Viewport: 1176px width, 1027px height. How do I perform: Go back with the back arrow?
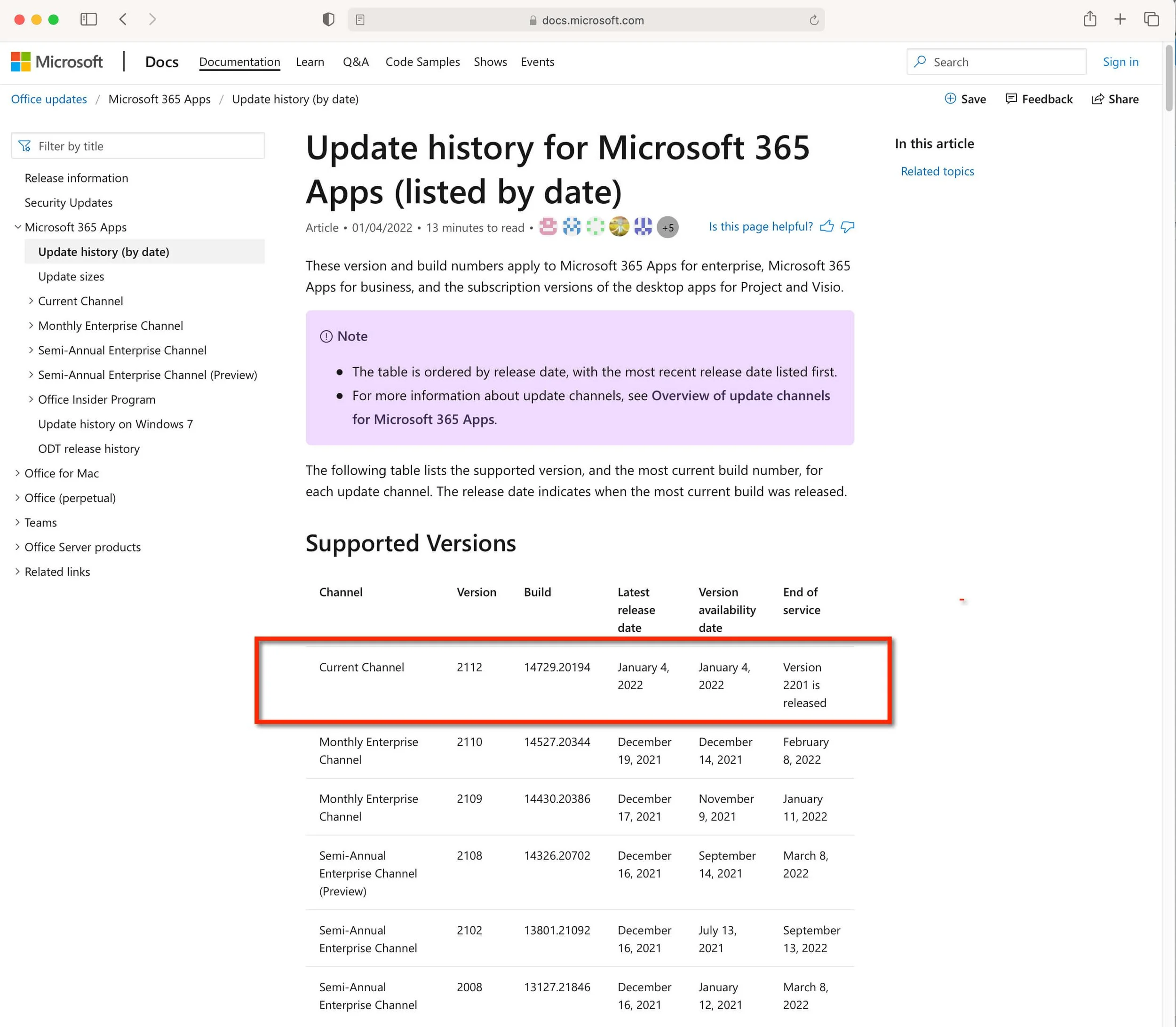(123, 19)
